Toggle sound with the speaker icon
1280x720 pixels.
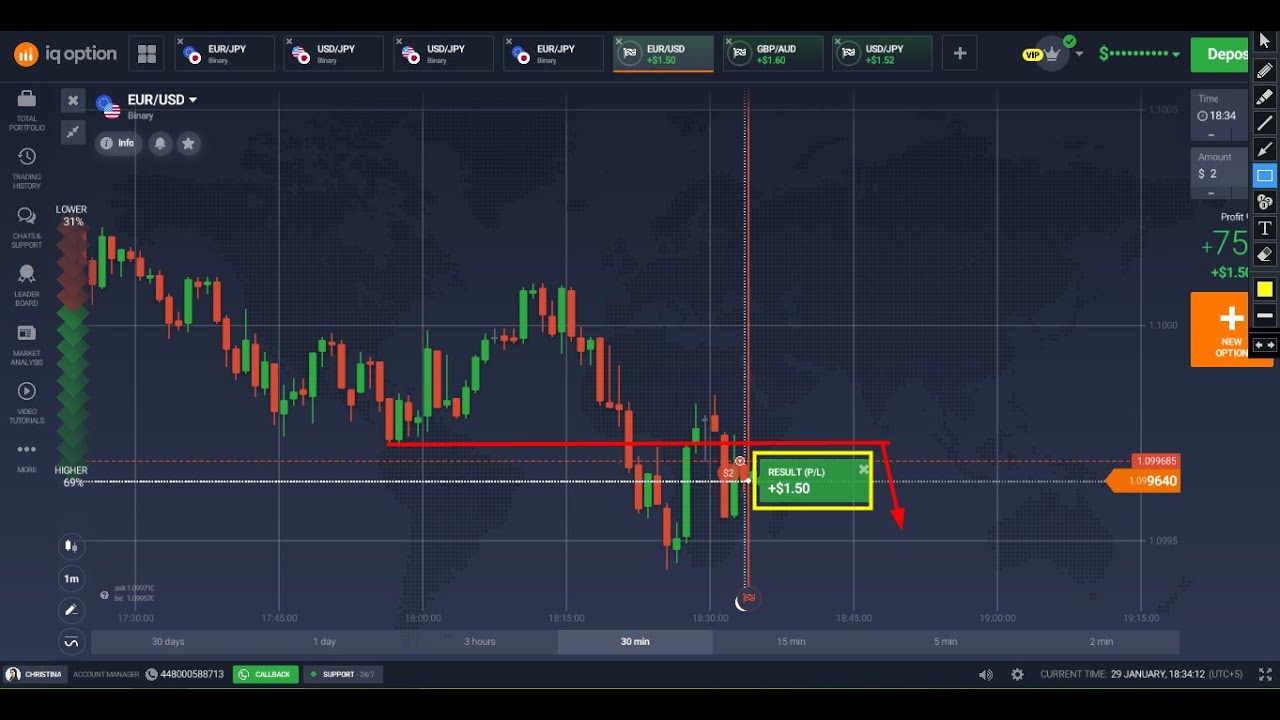[986, 674]
